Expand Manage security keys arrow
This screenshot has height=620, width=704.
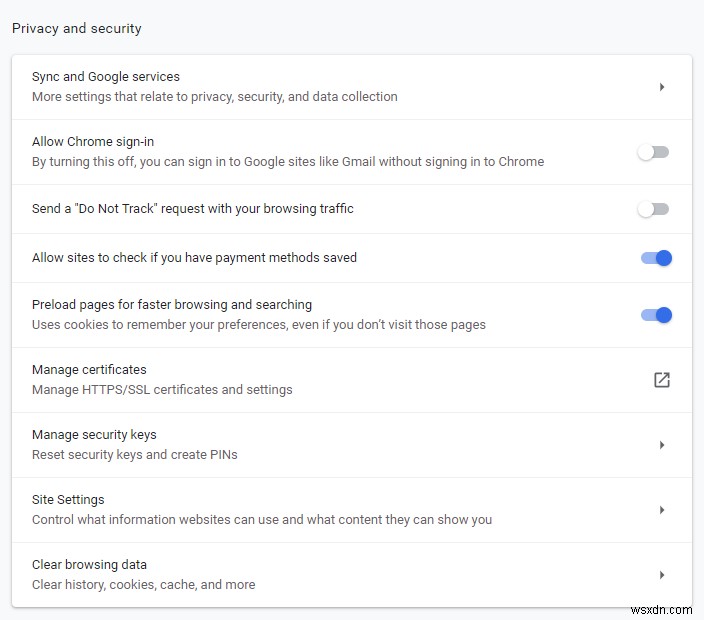point(662,445)
